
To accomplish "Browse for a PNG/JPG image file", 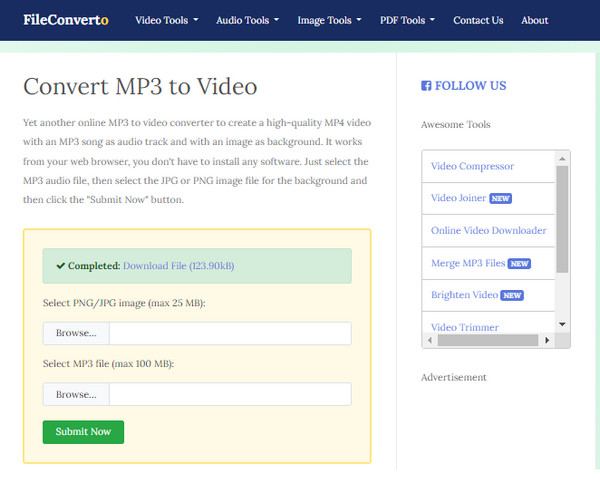I will tap(76, 333).
